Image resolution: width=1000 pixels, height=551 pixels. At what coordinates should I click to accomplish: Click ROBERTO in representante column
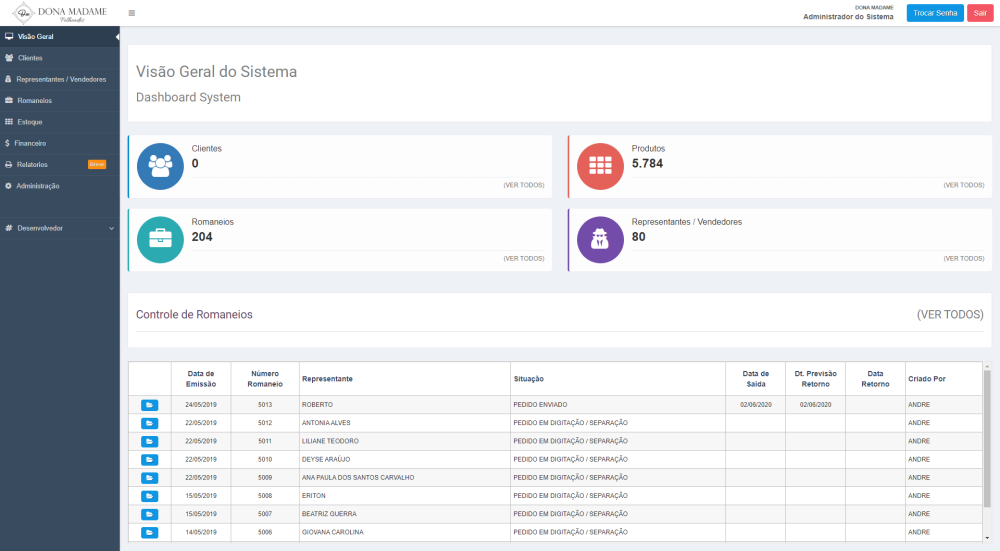point(317,405)
